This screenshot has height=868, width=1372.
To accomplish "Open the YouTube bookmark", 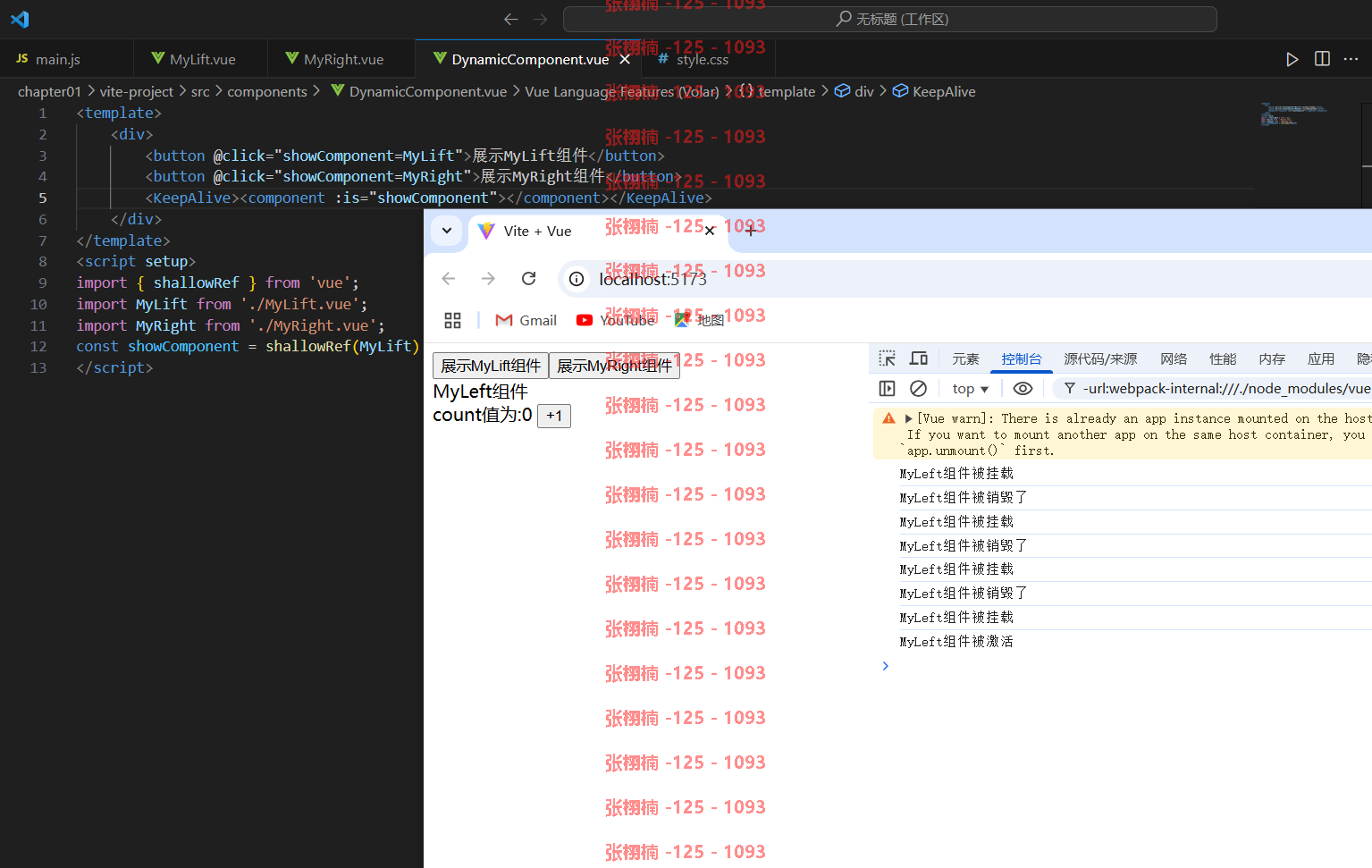I will coord(616,320).
